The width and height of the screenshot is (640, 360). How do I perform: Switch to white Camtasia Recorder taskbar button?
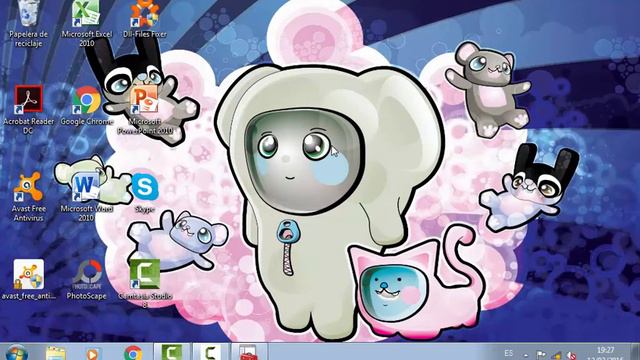[210, 352]
